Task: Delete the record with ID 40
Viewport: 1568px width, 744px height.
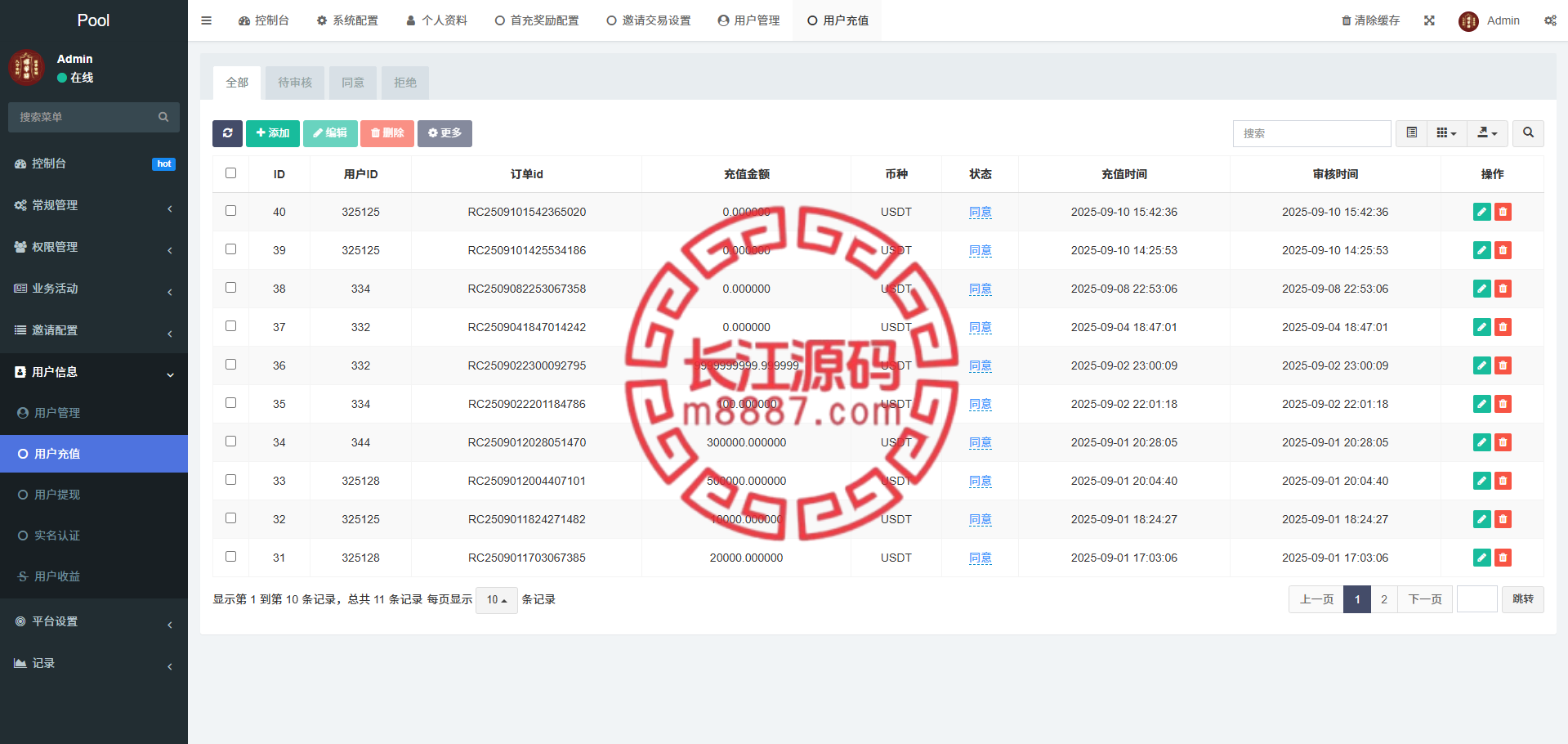Action: click(x=1503, y=212)
